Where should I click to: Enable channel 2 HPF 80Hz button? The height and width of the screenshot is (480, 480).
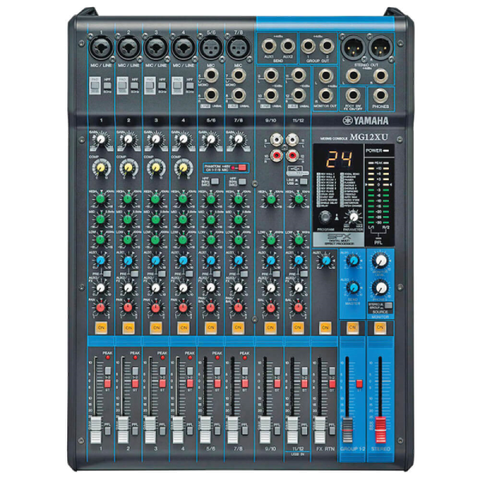tap(134, 85)
